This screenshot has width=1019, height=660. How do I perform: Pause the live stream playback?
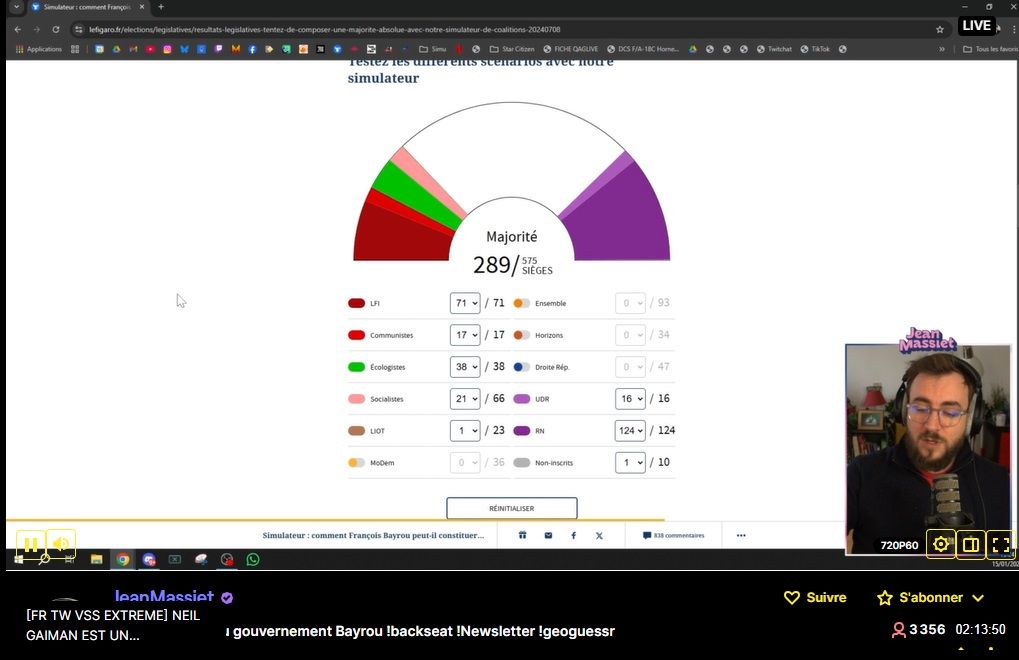pyautogui.click(x=31, y=544)
